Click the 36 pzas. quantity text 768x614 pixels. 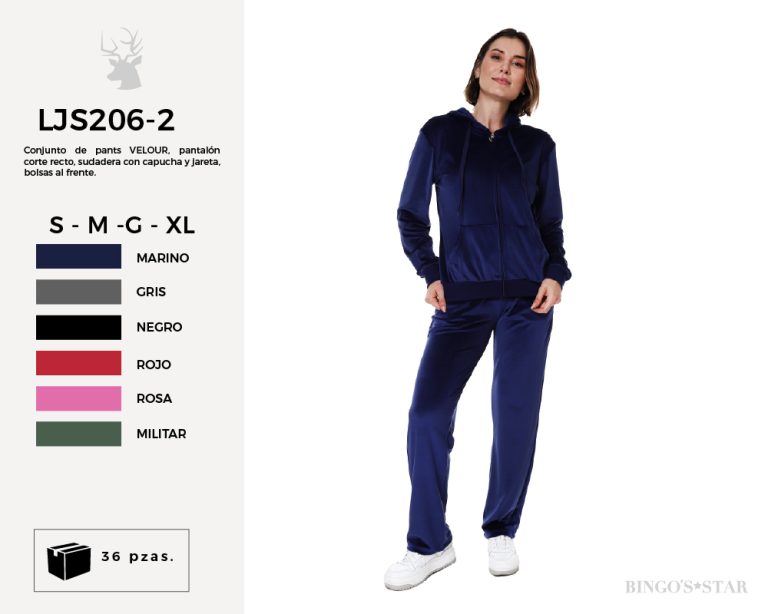(138, 557)
